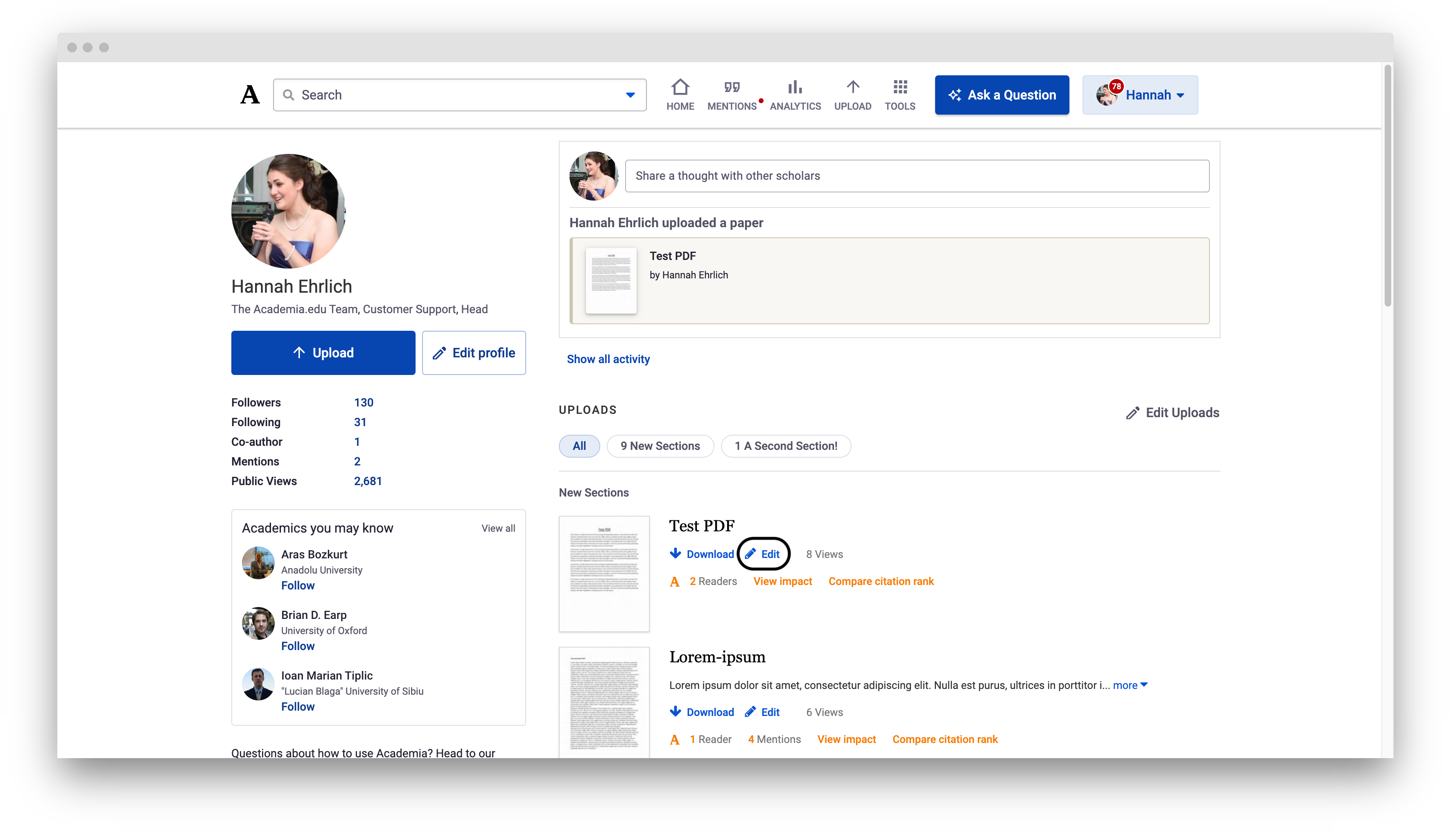The width and height of the screenshot is (1451, 840).
Task: Click the HOME icon in the navigation bar
Action: (680, 88)
